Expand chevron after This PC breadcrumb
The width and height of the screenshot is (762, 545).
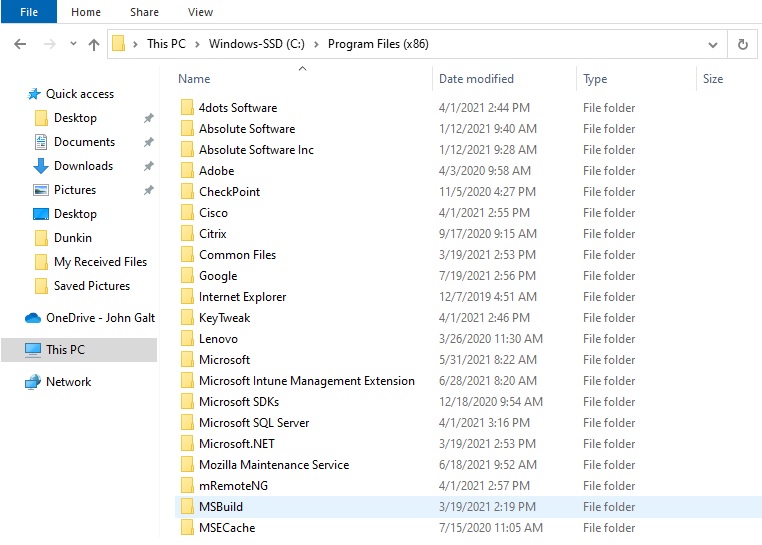(x=197, y=44)
